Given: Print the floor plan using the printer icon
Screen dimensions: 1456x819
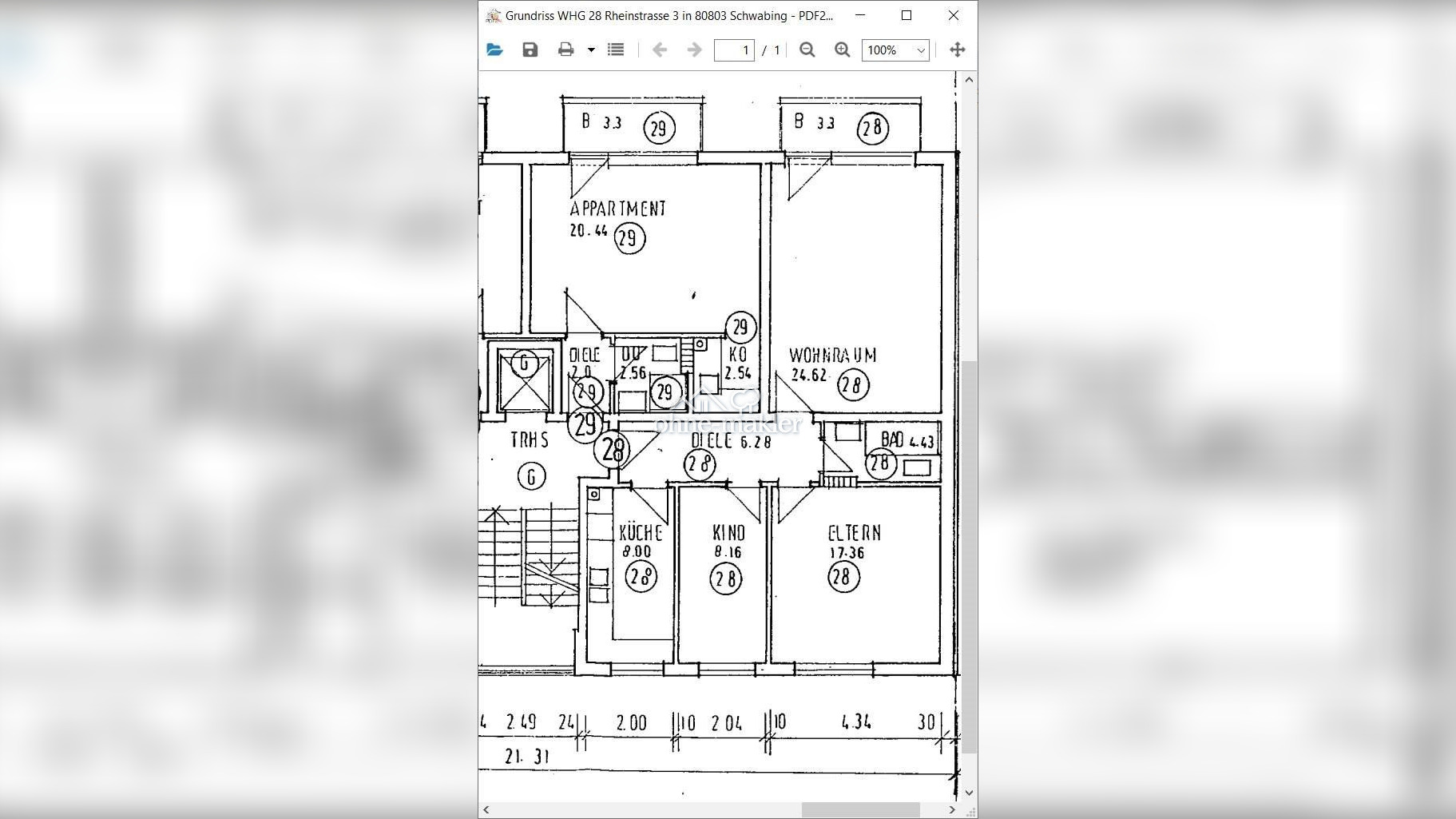Looking at the screenshot, I should point(565,50).
